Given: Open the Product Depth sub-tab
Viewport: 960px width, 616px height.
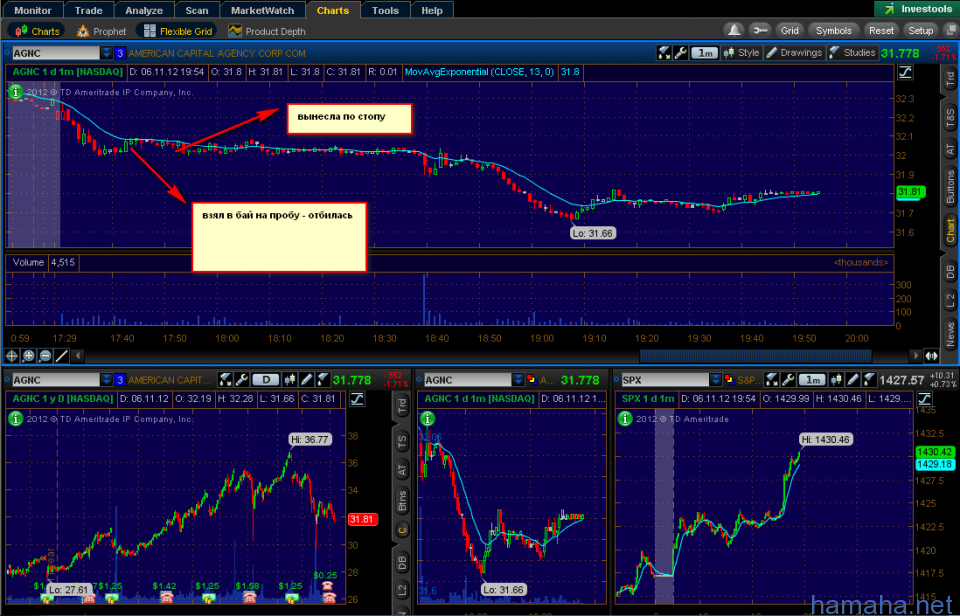Looking at the screenshot, I should coord(266,31).
